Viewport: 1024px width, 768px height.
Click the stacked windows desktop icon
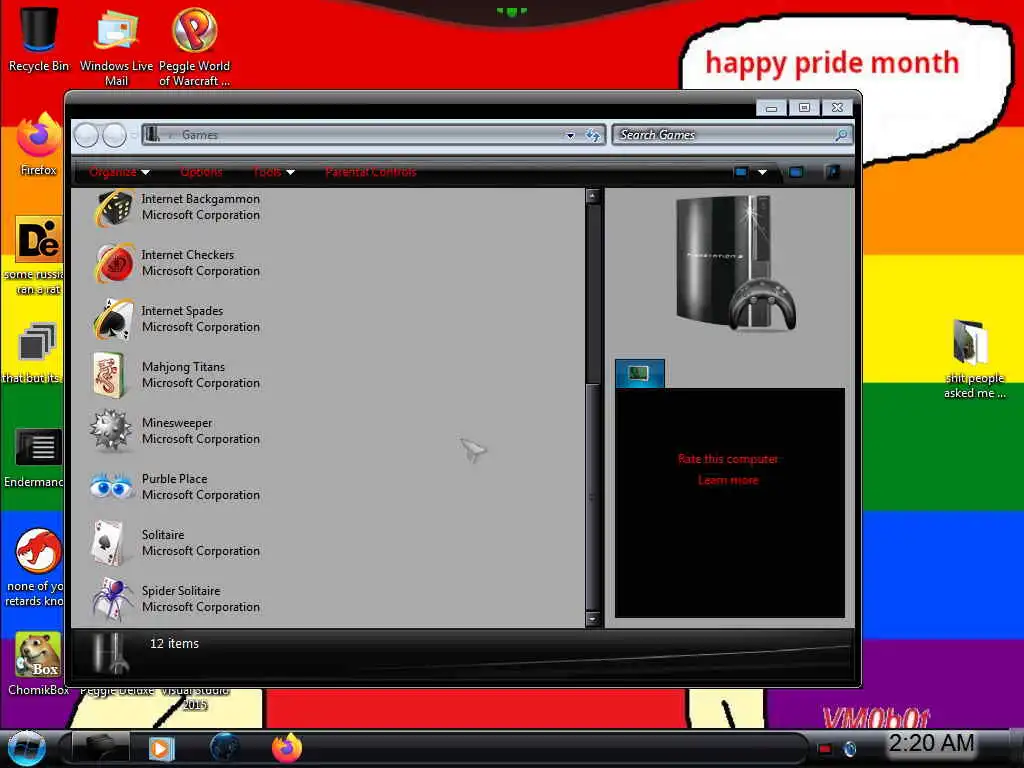[x=37, y=342]
